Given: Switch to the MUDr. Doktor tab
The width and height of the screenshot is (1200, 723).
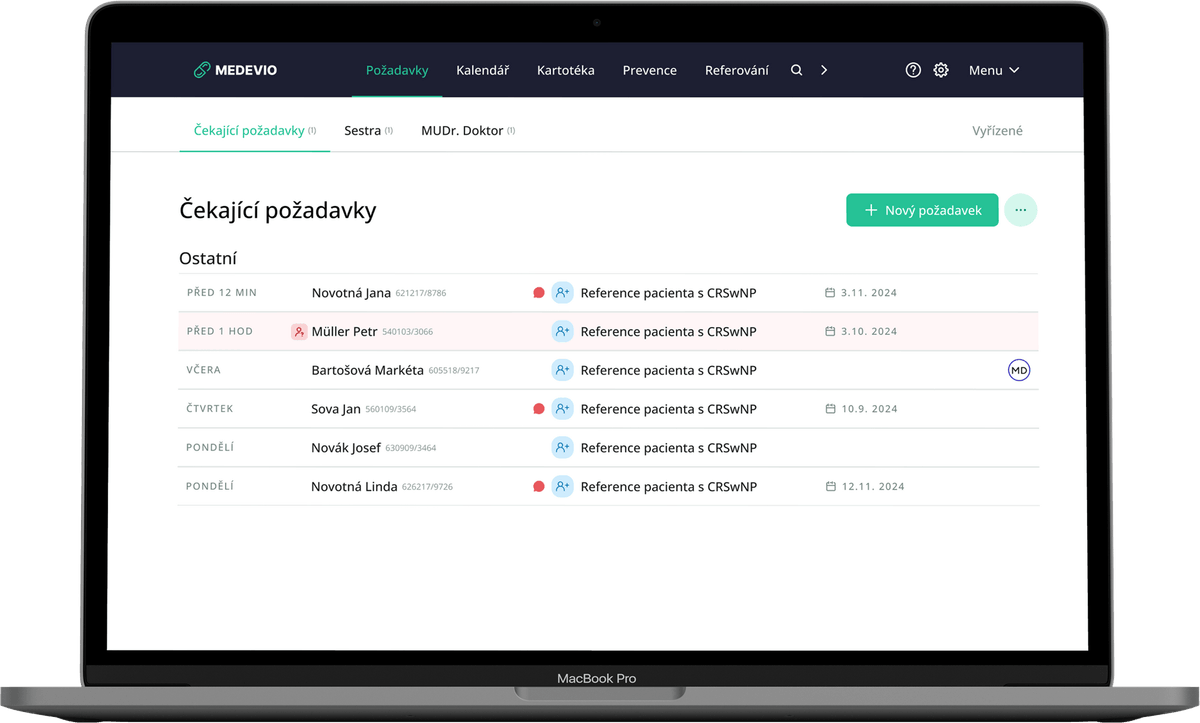Looking at the screenshot, I should [462, 131].
